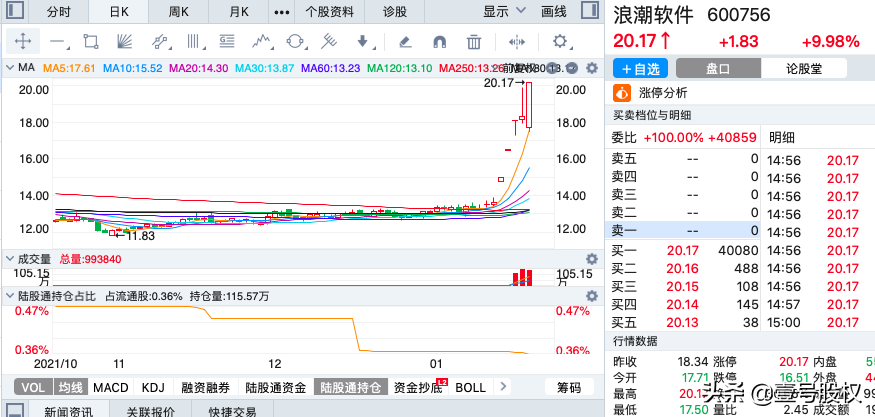The image size is (875, 417).
Task: Toggle the magnet snap tool
Action: [x=440, y=41]
